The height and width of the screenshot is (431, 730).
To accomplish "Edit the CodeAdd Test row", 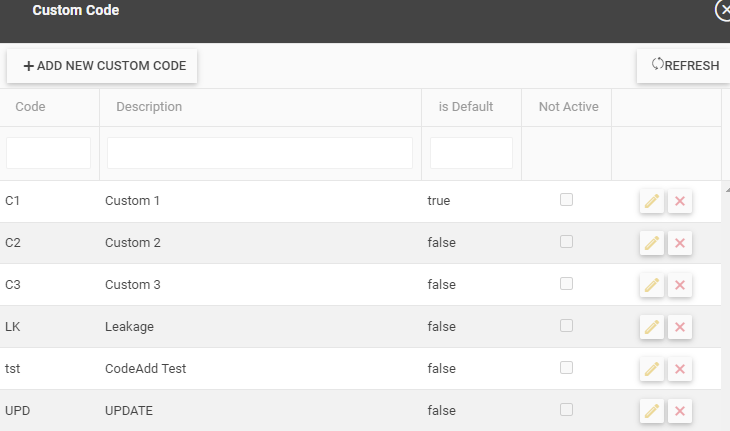I will [x=652, y=369].
